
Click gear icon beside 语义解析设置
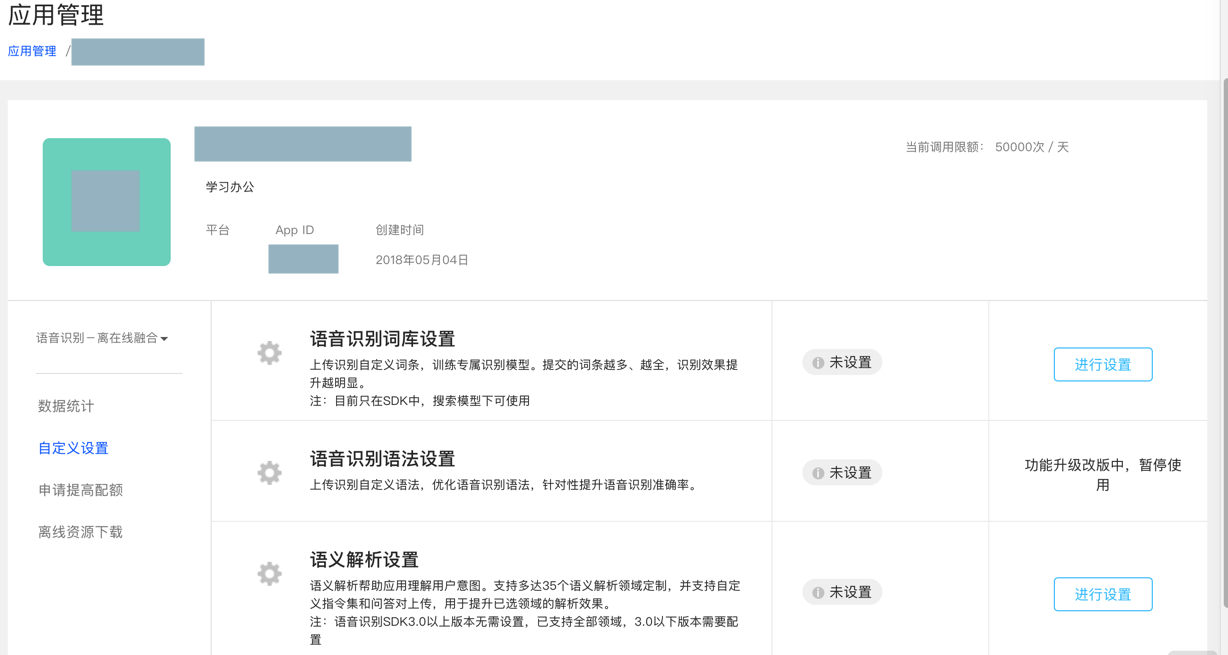click(x=269, y=573)
